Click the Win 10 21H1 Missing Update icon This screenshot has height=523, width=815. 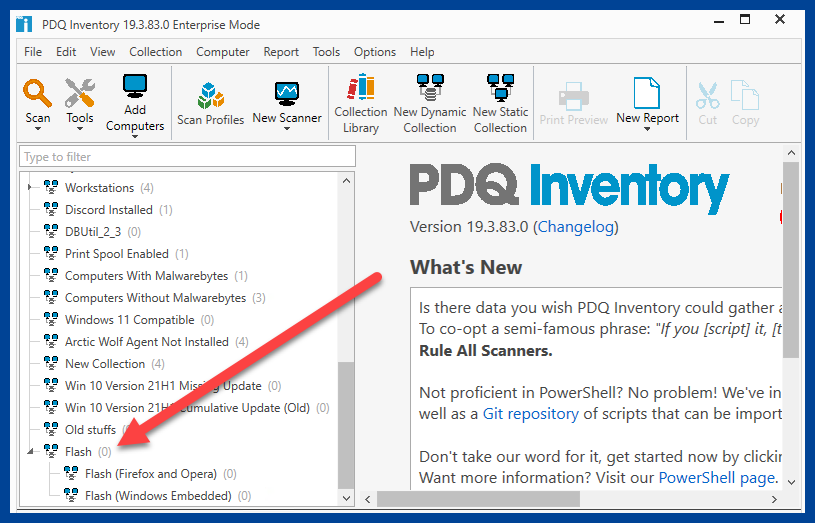(x=51, y=385)
